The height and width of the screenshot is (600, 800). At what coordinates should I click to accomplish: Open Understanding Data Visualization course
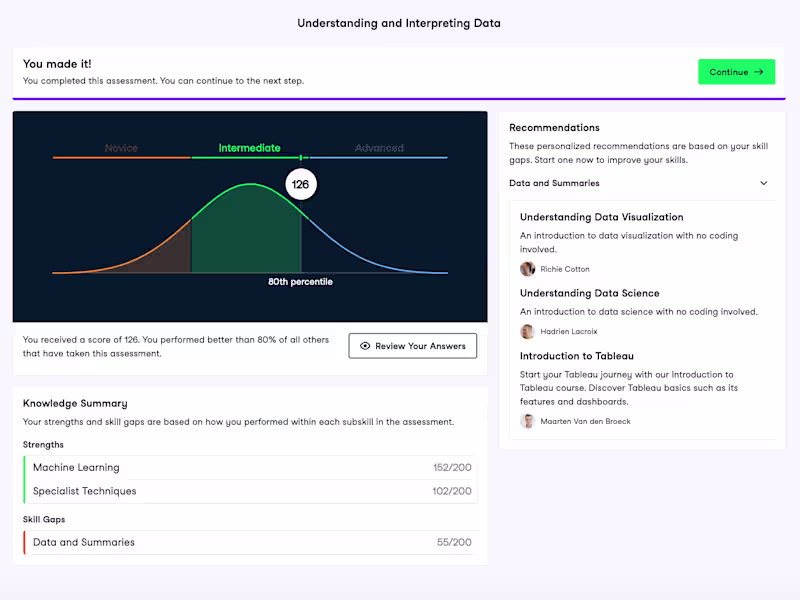[601, 217]
